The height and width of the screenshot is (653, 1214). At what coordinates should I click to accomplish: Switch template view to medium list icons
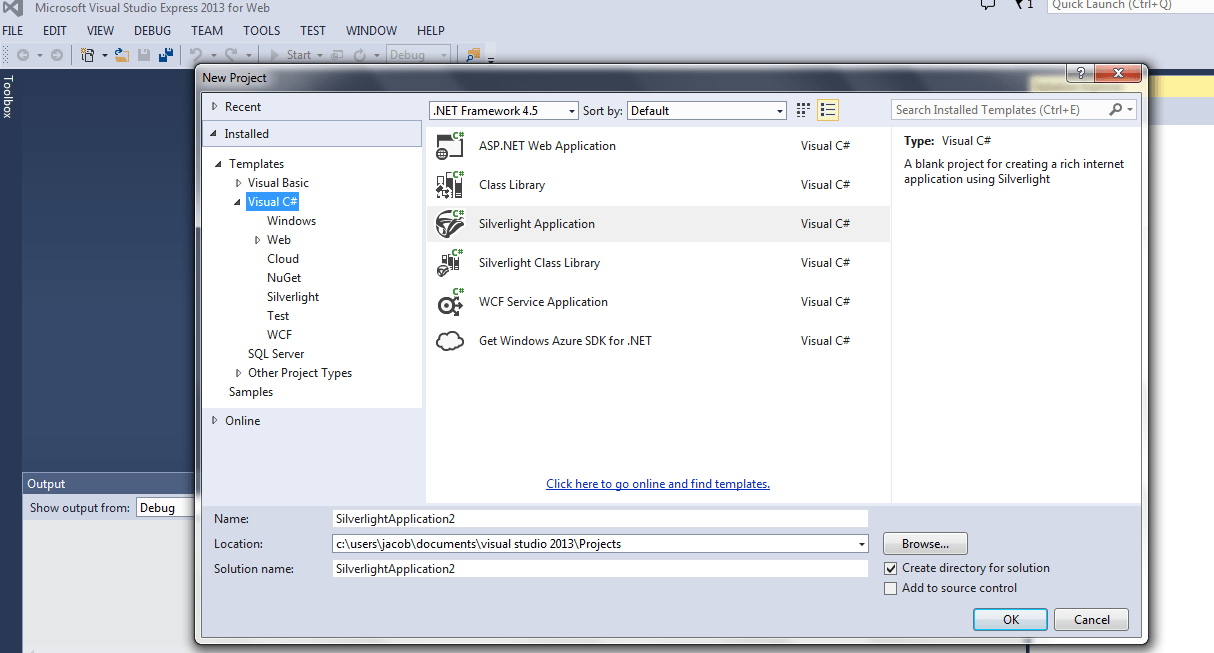click(828, 110)
